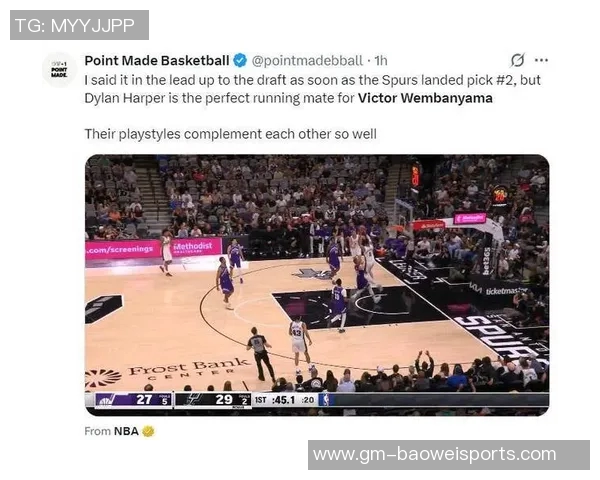600x480 pixels.
Task: Click the Methodist courtside banner ad
Action: pyautogui.click(x=192, y=247)
